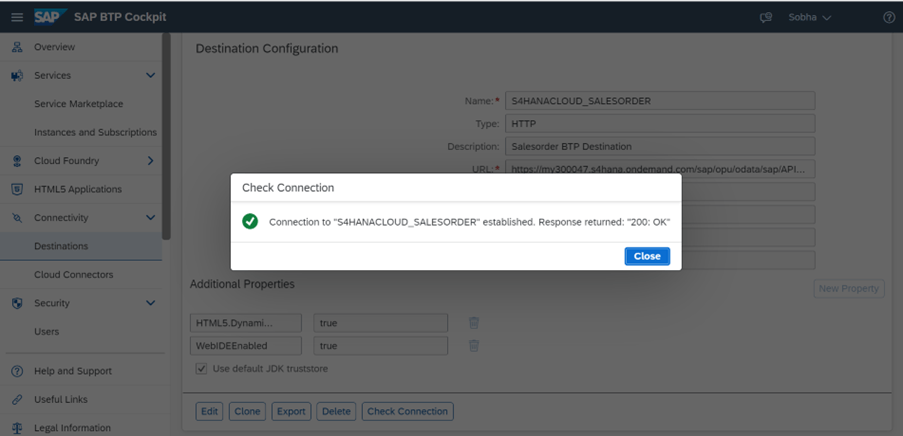Click the Connectivity plug icon
The width and height of the screenshot is (903, 436).
click(17, 218)
